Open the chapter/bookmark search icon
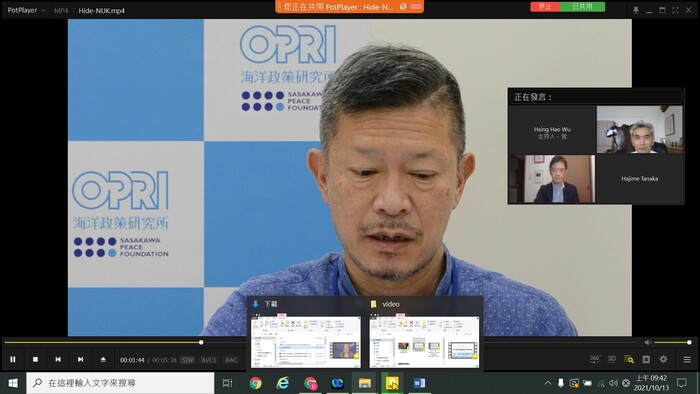Viewport: 700px width, 394px height. 629,359
